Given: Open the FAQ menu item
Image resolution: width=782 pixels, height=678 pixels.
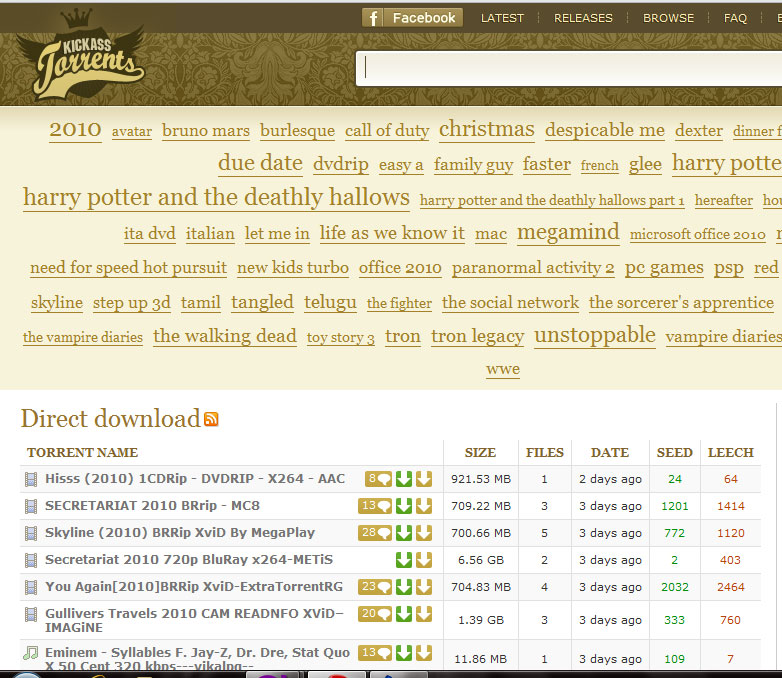Looking at the screenshot, I should pyautogui.click(x=735, y=18).
